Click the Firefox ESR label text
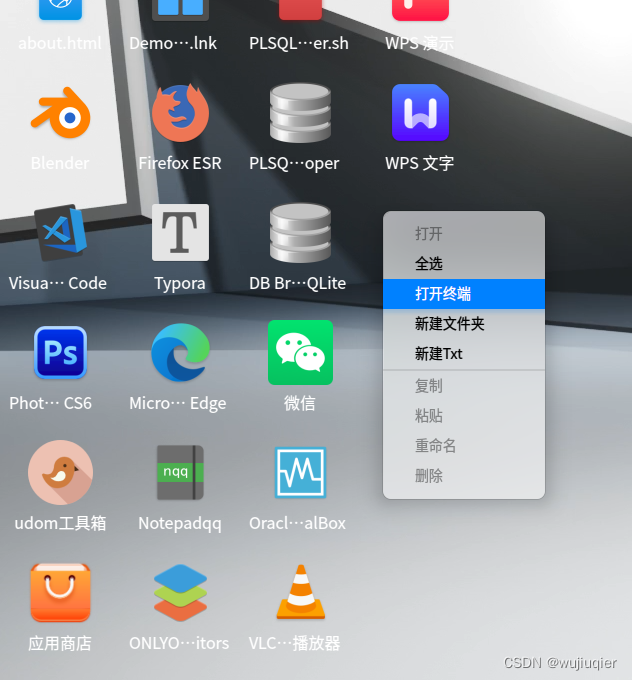632x680 pixels. tap(180, 163)
